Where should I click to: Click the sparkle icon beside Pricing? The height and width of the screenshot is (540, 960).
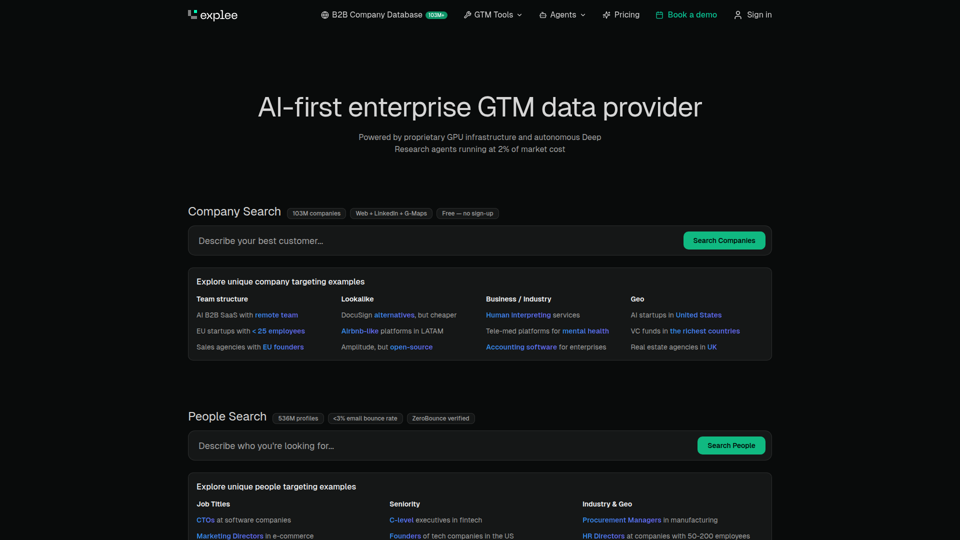tap(606, 15)
